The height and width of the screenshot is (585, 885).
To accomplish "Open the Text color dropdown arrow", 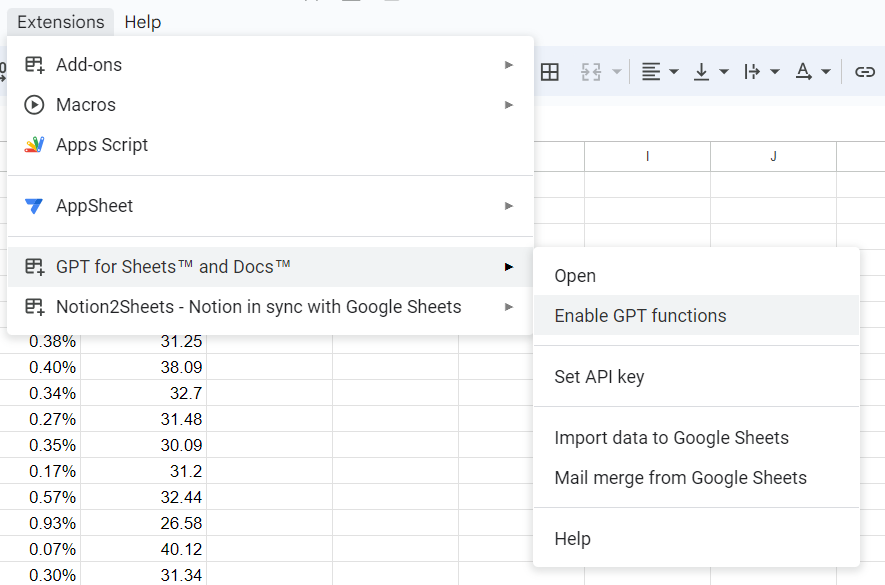I will coord(826,71).
